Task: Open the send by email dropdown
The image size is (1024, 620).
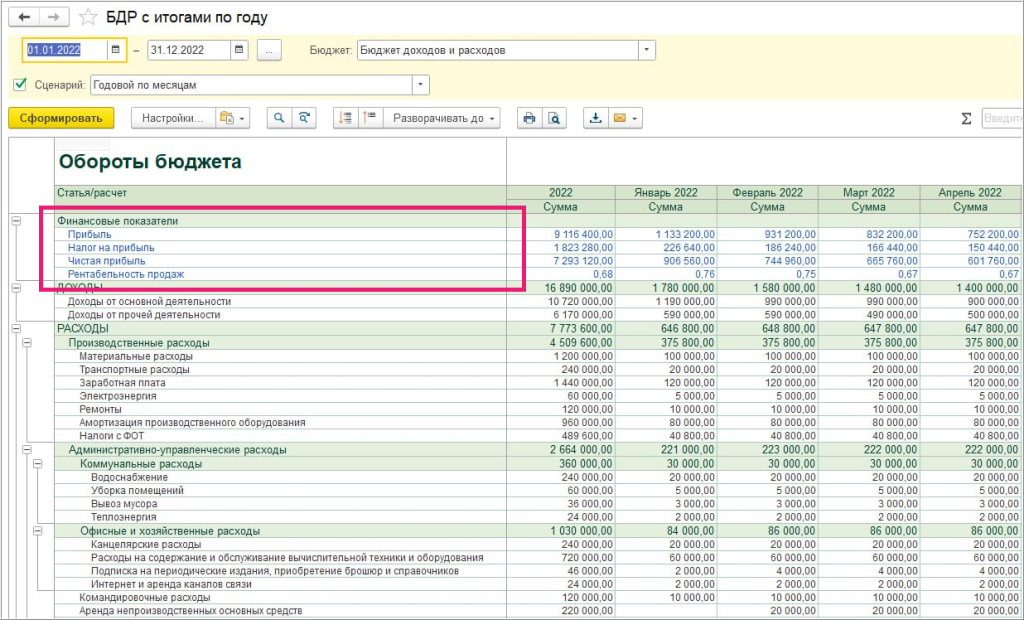Action: (625, 118)
